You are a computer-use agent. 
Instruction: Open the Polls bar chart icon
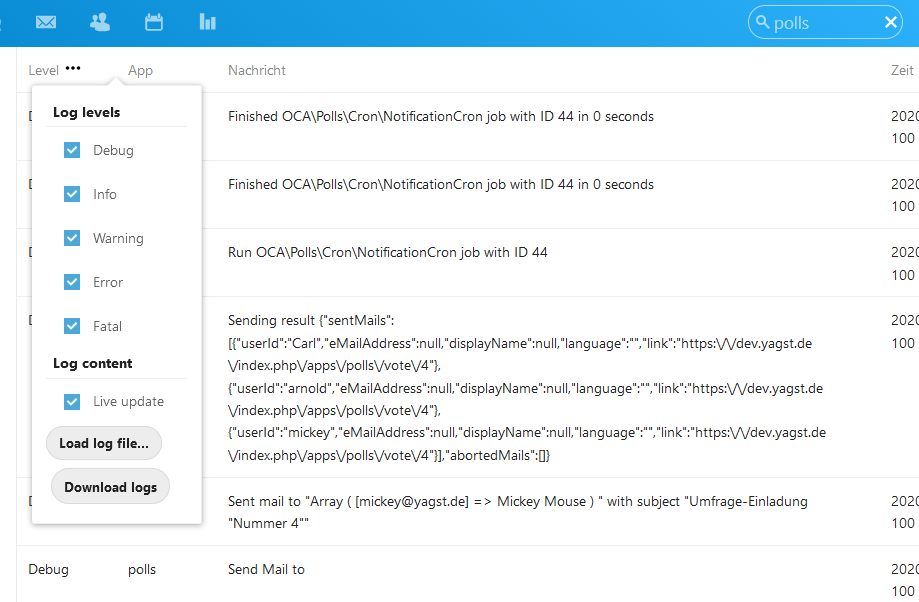(207, 22)
